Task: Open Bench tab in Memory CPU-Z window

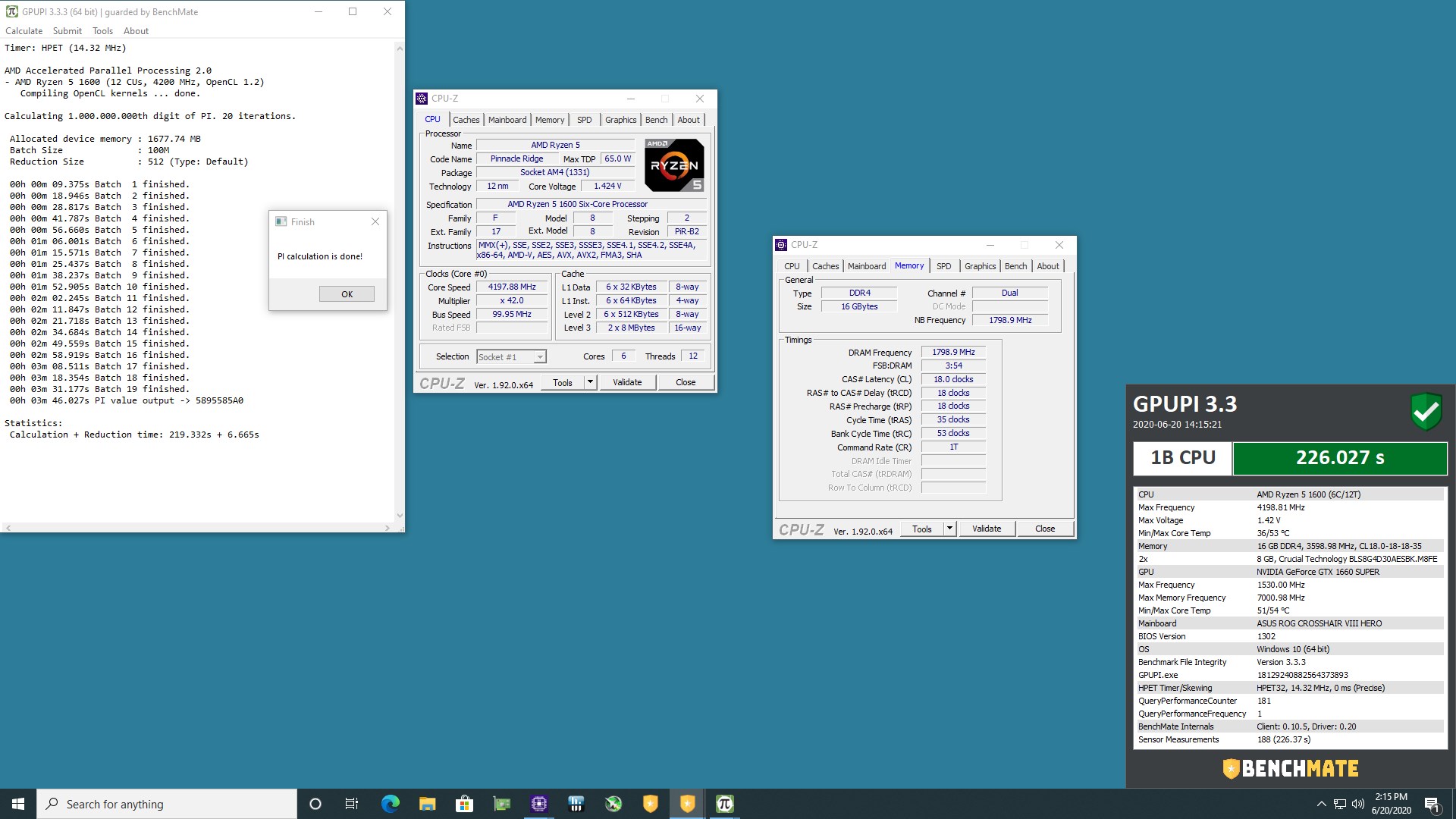Action: tap(1015, 266)
